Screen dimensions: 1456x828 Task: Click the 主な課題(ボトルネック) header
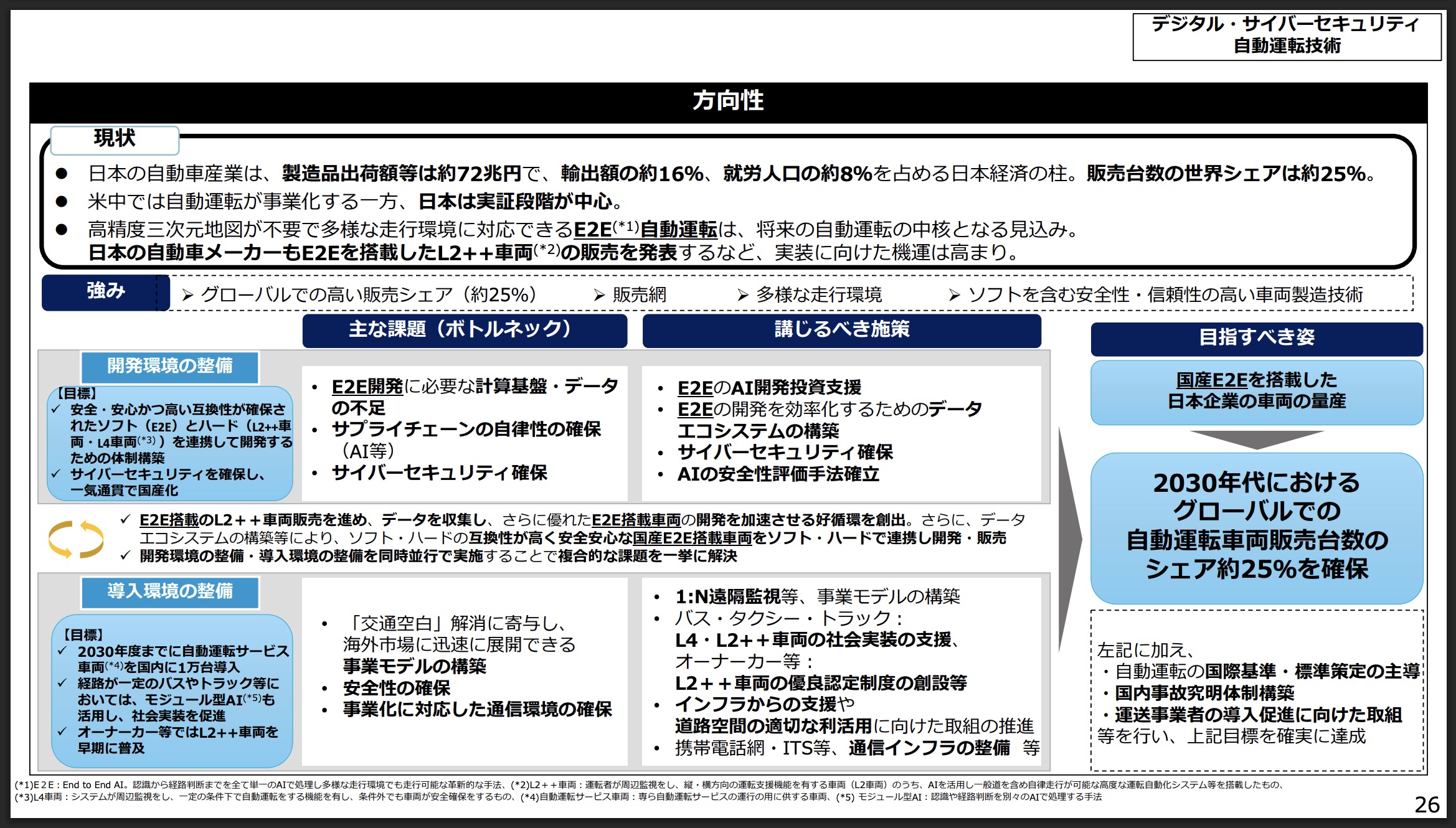[464, 330]
